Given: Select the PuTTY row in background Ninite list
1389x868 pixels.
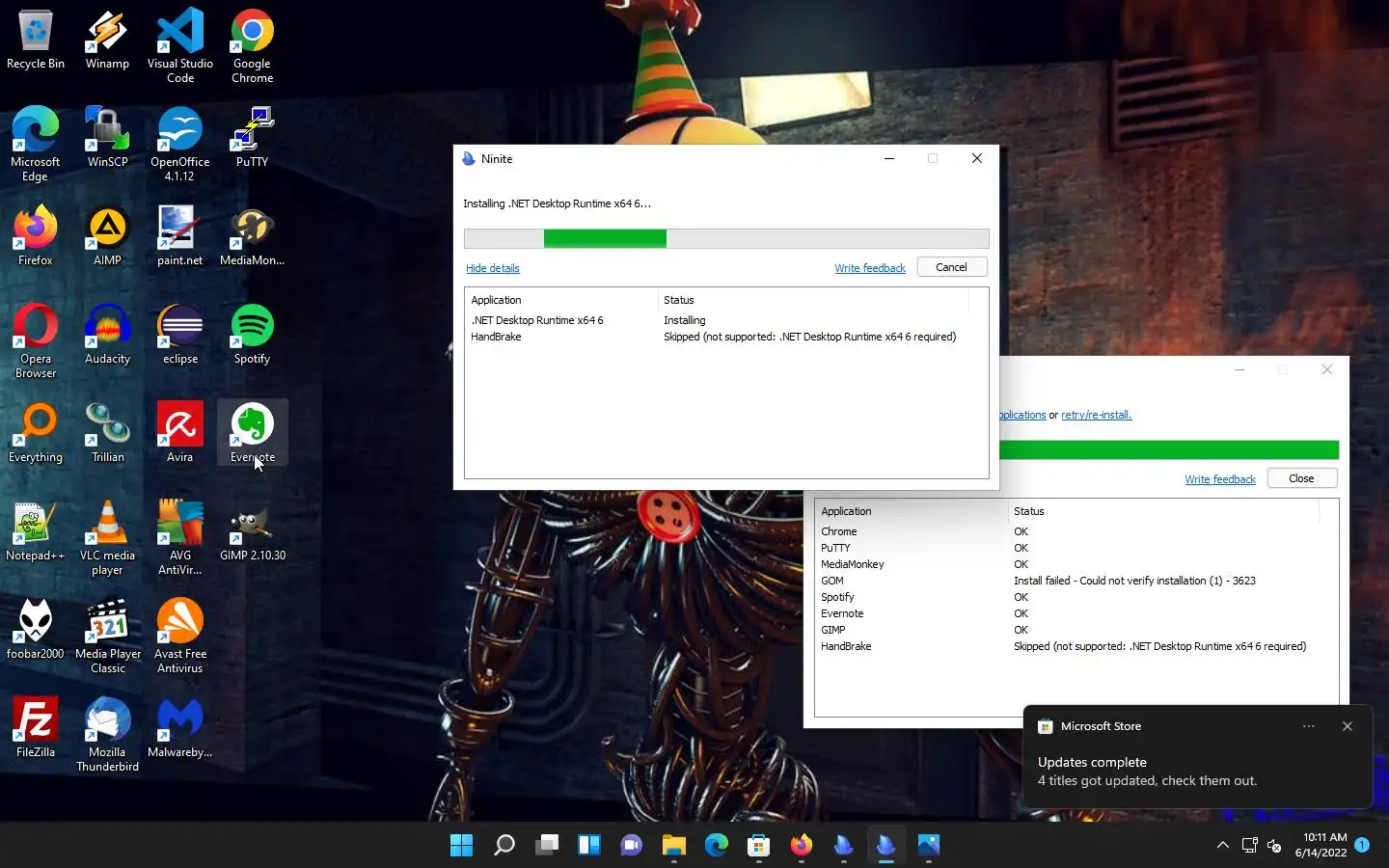Looking at the screenshot, I should coord(1076,548).
